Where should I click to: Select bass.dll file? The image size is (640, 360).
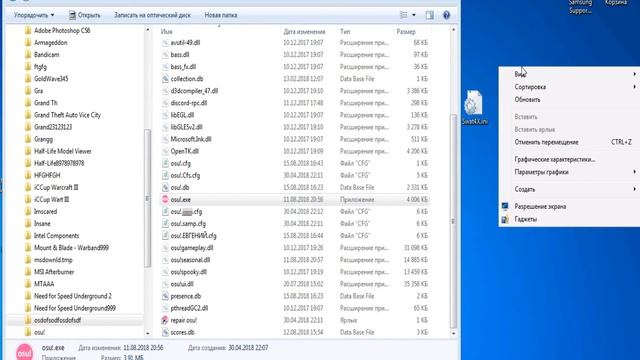tap(180, 55)
